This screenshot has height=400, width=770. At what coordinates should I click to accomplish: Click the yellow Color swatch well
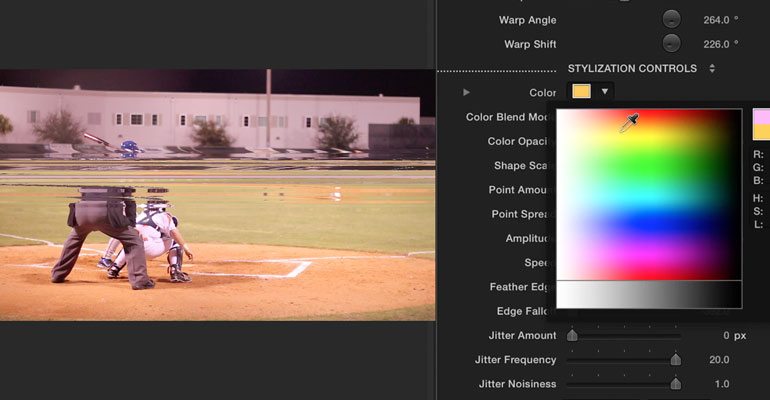pyautogui.click(x=581, y=91)
